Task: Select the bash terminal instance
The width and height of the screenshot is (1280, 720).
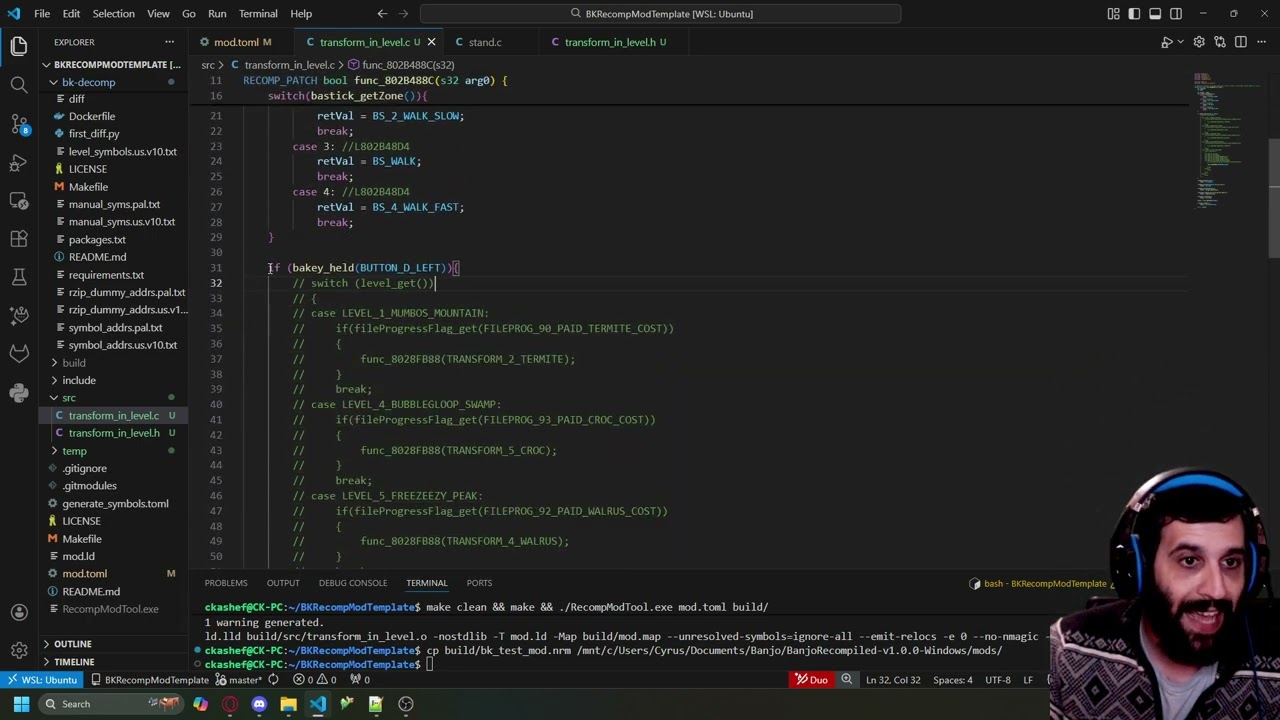Action: click(x=1040, y=584)
